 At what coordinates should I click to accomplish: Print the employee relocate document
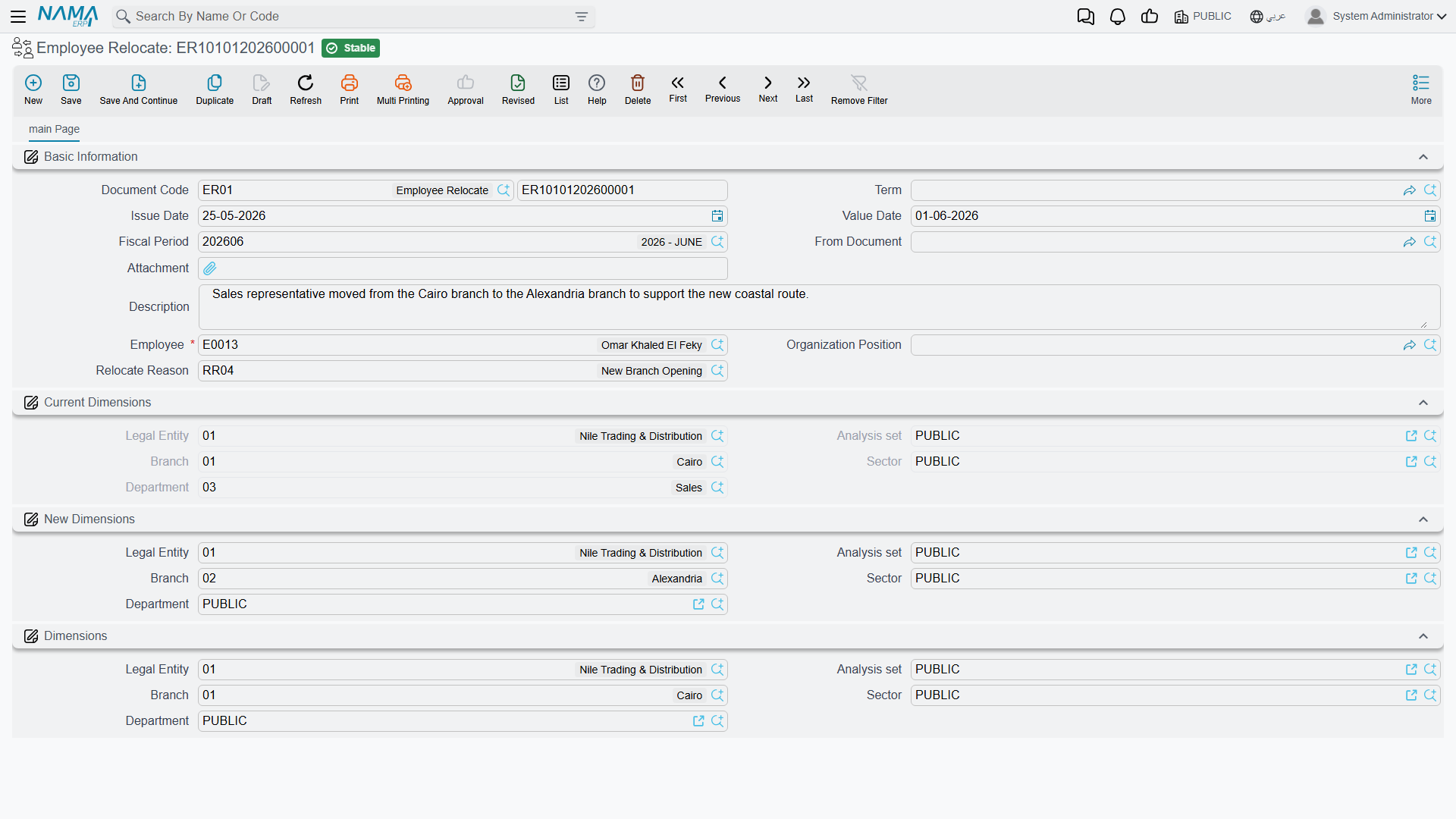tap(350, 89)
